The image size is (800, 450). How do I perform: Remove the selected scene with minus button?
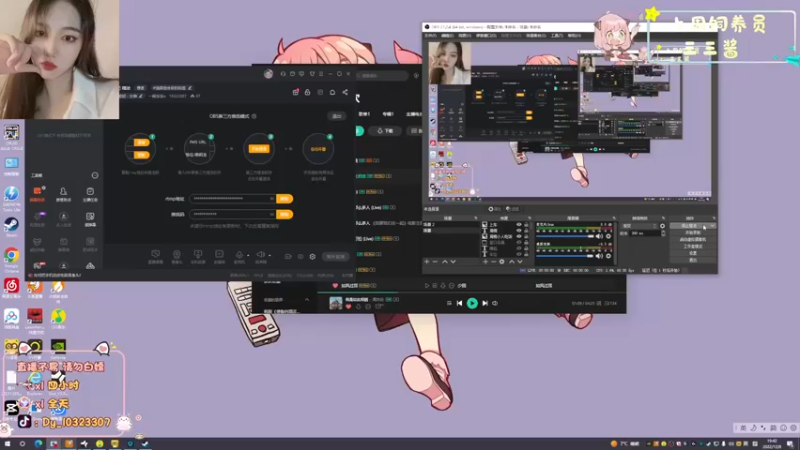point(435,262)
